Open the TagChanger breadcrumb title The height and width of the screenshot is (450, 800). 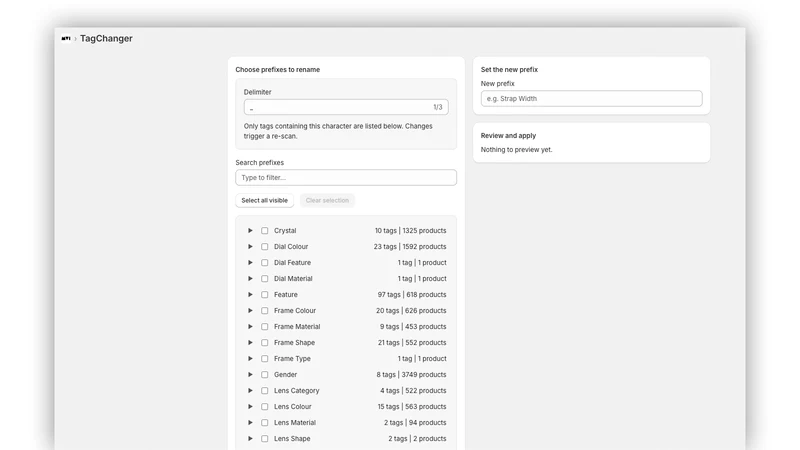coord(106,38)
